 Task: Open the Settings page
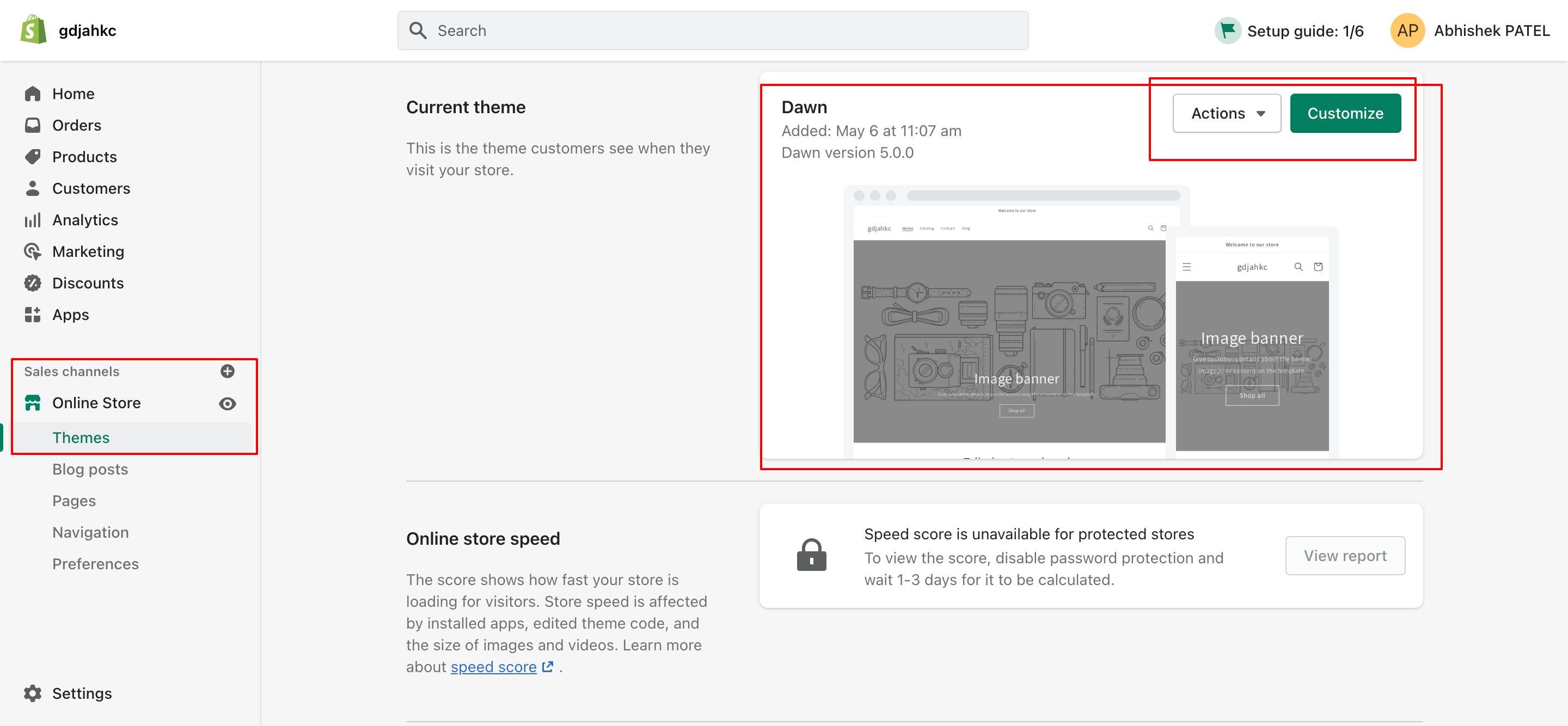[82, 693]
